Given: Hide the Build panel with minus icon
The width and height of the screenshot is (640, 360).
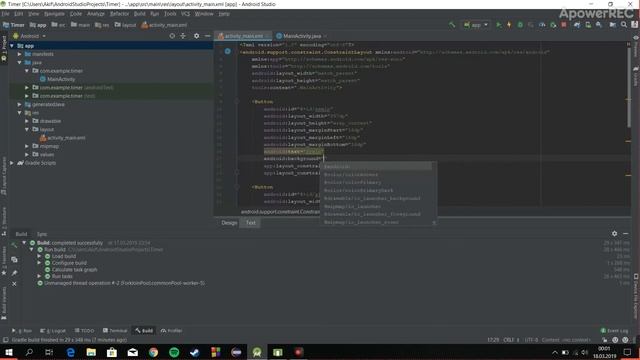Looking at the screenshot, I should pos(625,233).
